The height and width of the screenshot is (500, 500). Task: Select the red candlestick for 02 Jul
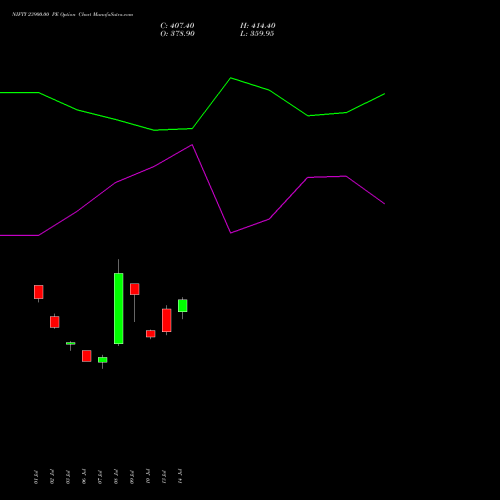[55, 322]
